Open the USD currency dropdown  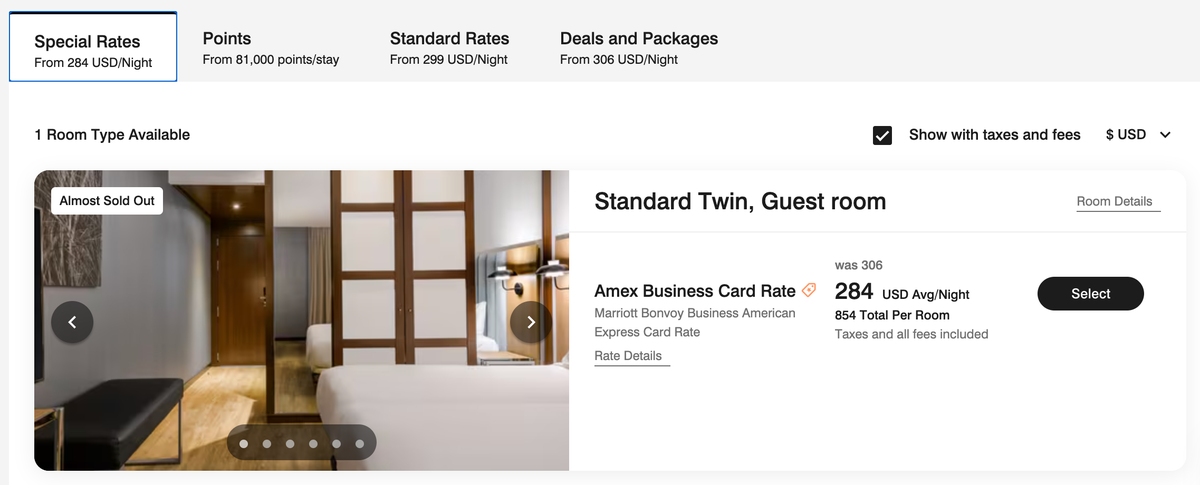[1138, 135]
